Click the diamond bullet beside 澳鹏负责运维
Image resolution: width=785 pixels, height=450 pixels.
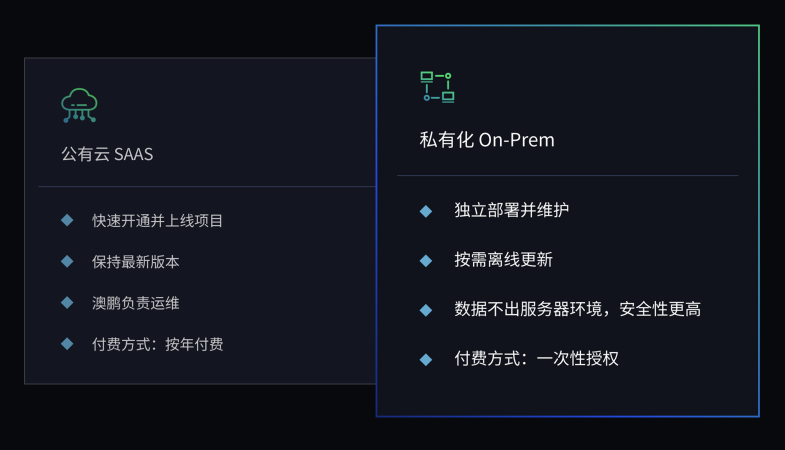click(67, 303)
